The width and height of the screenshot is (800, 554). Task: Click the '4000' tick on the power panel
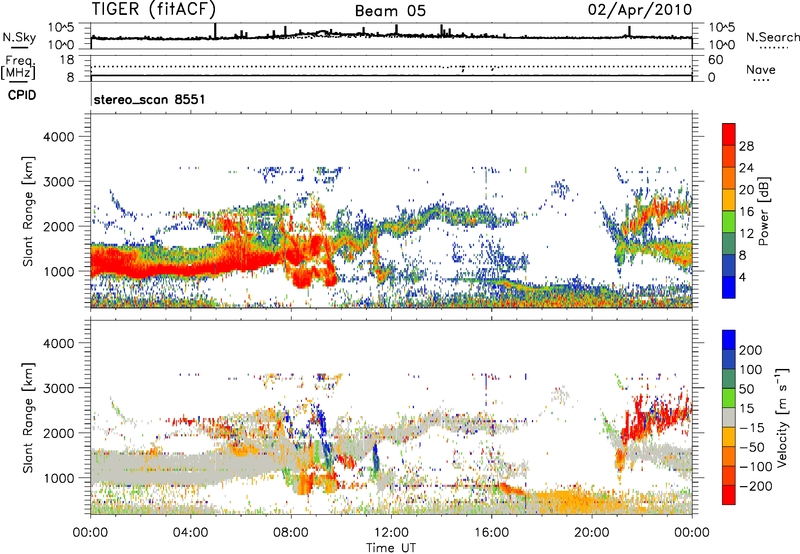(x=58, y=137)
